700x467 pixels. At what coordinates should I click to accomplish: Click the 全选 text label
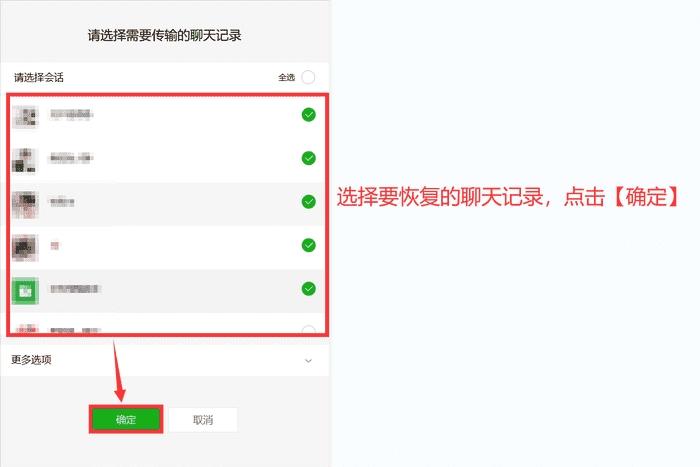pyautogui.click(x=287, y=77)
